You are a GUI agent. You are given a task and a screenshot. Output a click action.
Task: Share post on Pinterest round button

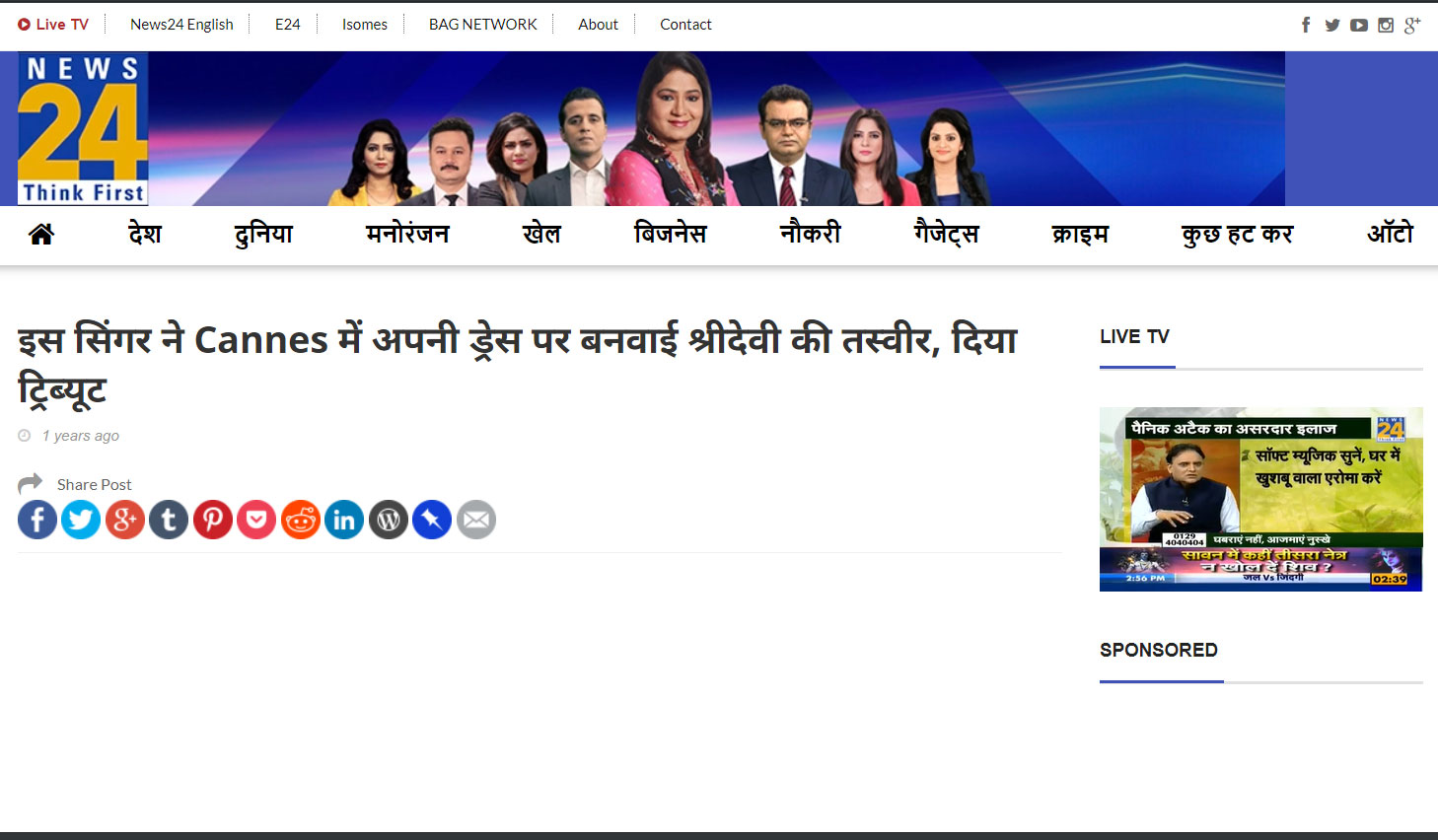pos(213,520)
